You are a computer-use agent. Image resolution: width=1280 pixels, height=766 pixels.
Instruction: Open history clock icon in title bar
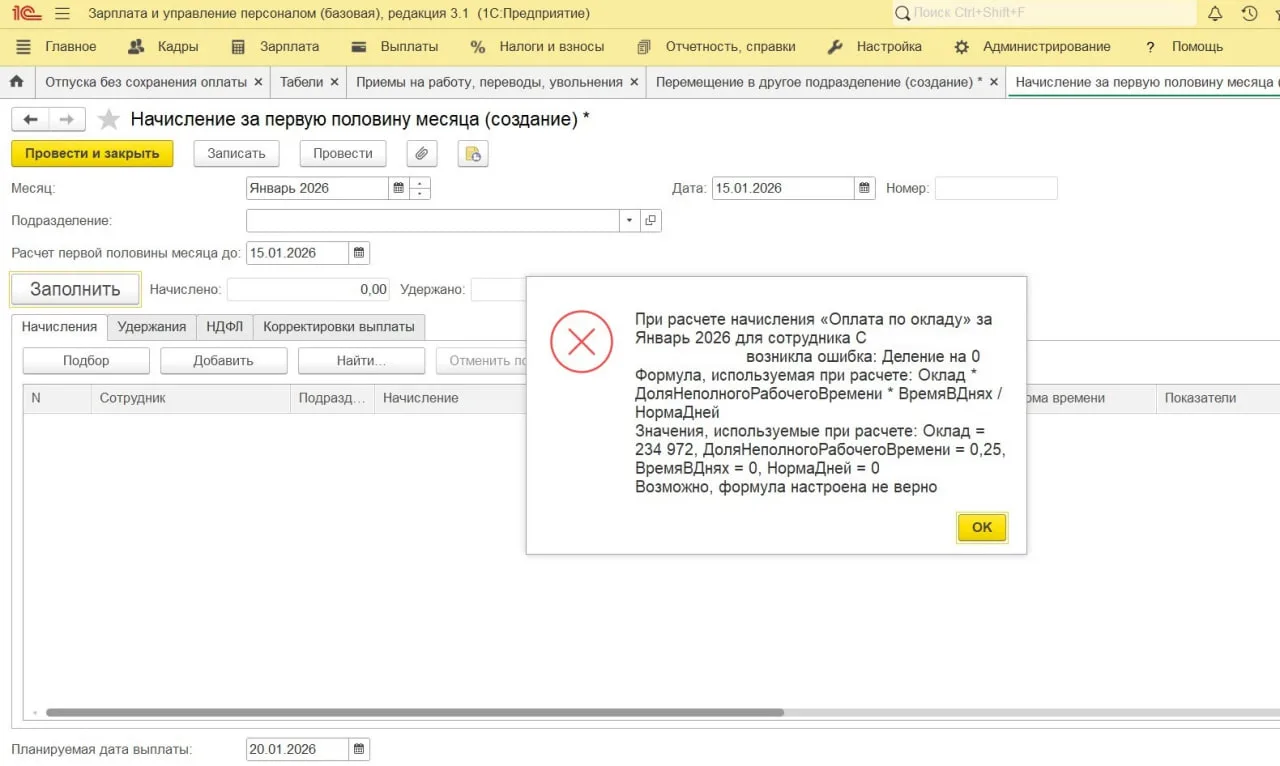[x=1249, y=14]
